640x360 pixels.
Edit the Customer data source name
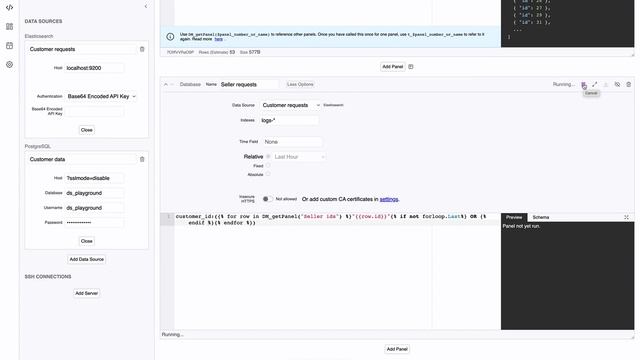click(x=81, y=159)
